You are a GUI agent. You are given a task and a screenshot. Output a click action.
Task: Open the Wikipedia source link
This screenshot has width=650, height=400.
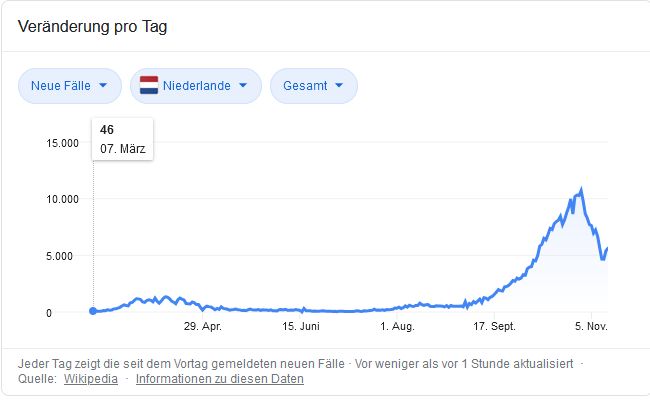tap(91, 379)
